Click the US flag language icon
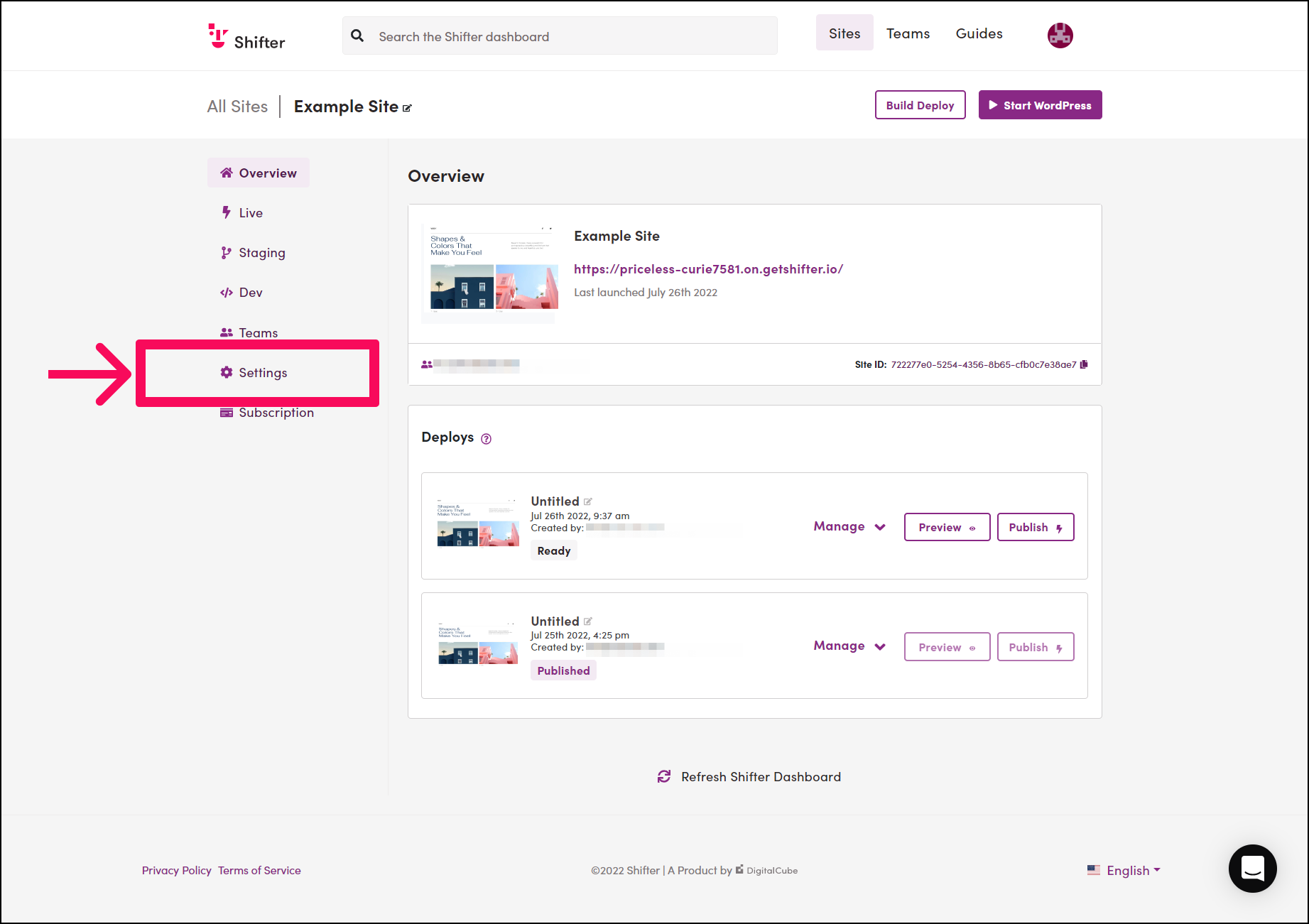Viewport: 1309px width, 924px height. coord(1094,870)
